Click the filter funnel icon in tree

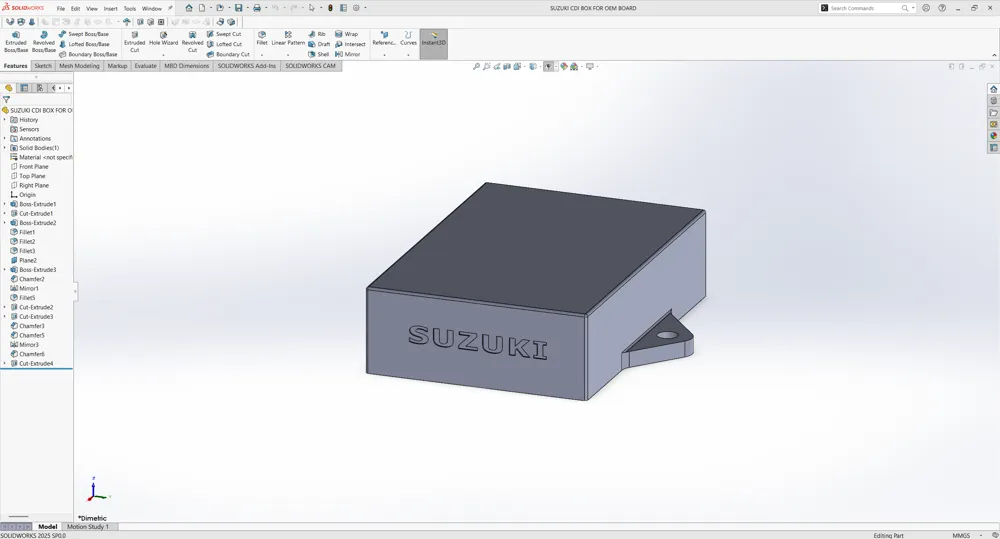point(6,100)
